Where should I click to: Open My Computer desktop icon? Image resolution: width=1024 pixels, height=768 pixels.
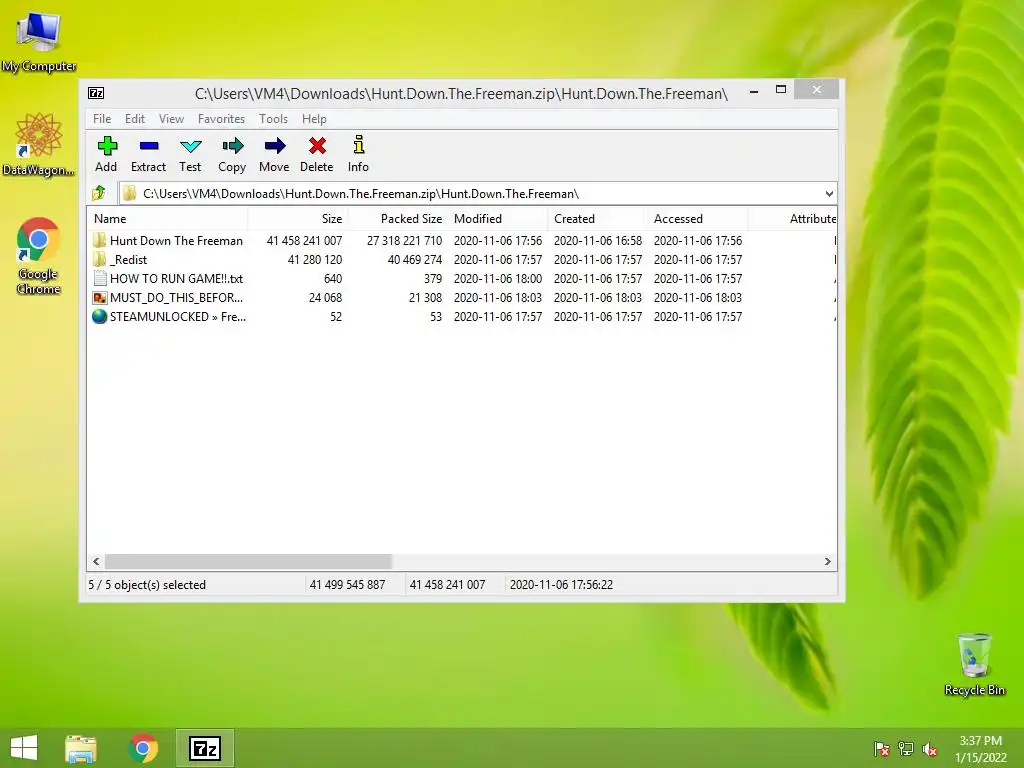[39, 42]
